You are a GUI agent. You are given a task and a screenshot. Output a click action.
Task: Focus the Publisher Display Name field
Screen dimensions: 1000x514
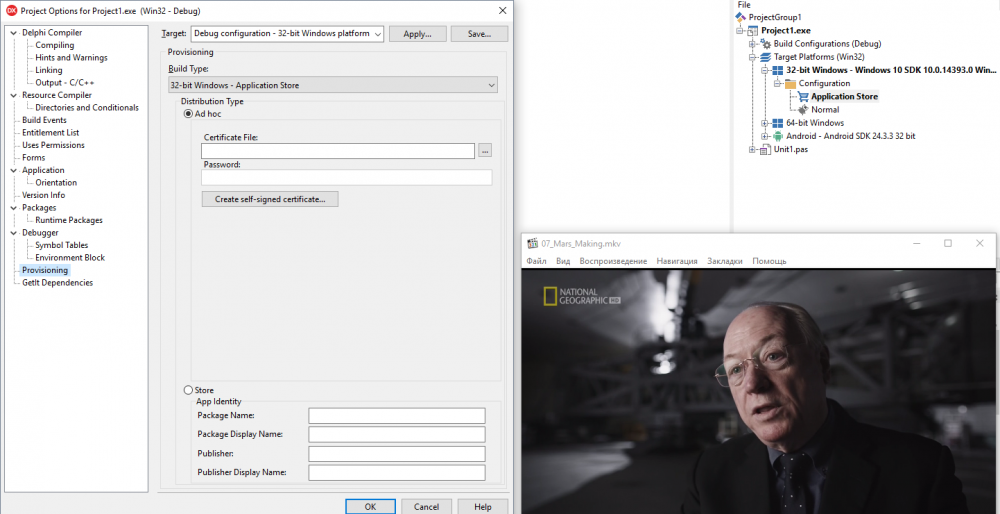pyautogui.click(x=397, y=473)
